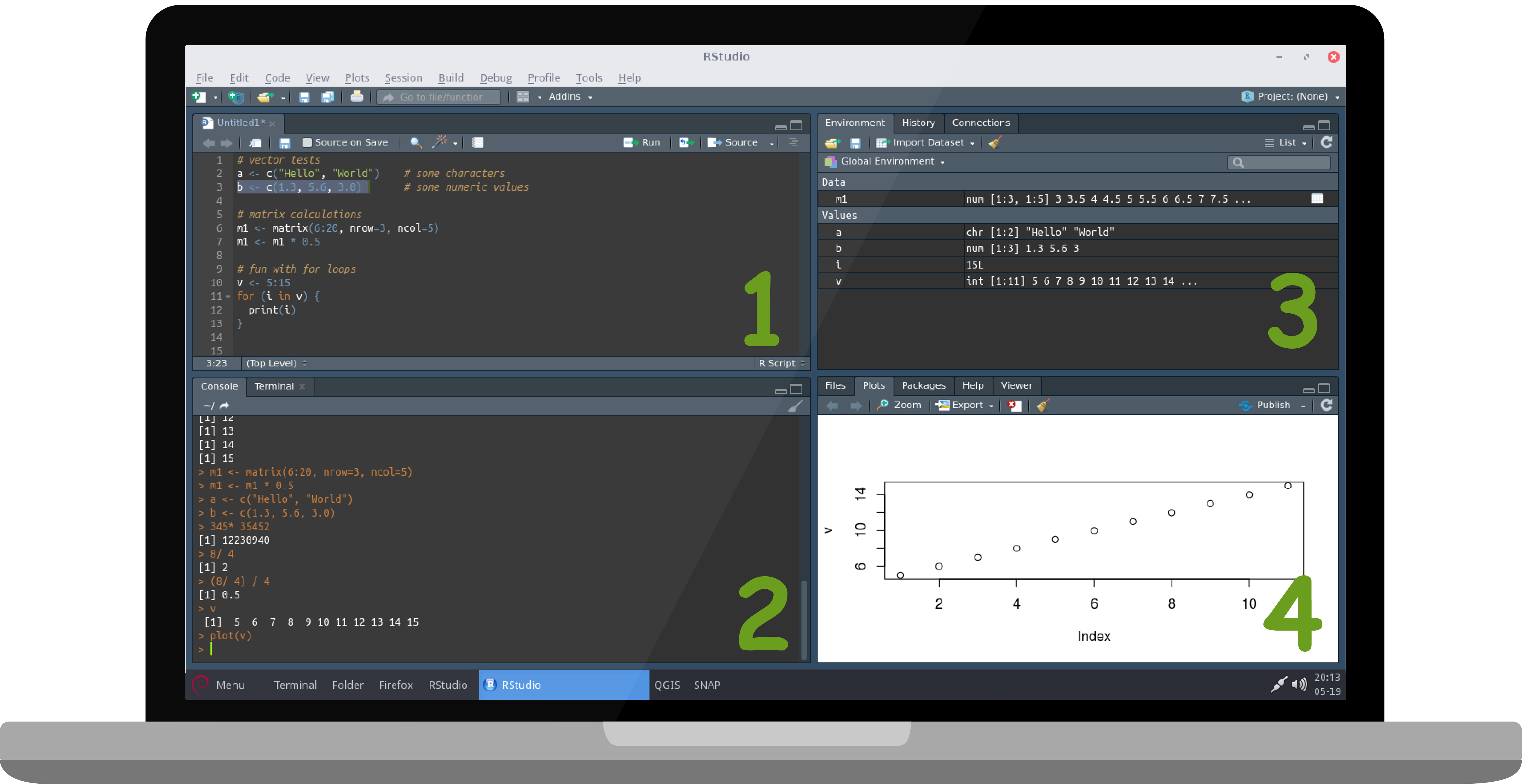
Task: Click the clear console broom icon
Action: tap(795, 406)
